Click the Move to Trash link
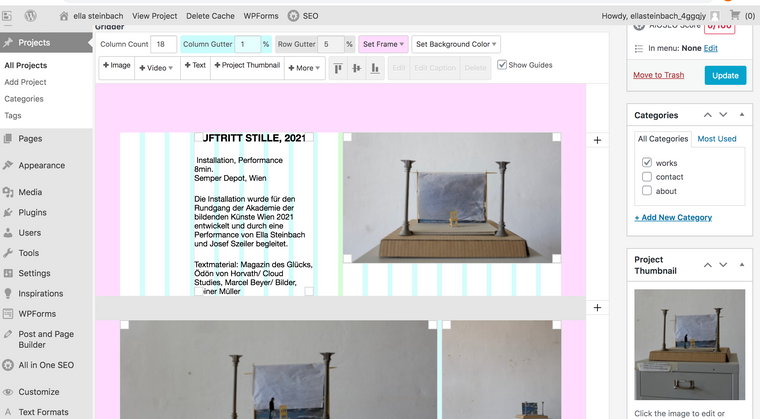760x419 pixels. [x=659, y=75]
